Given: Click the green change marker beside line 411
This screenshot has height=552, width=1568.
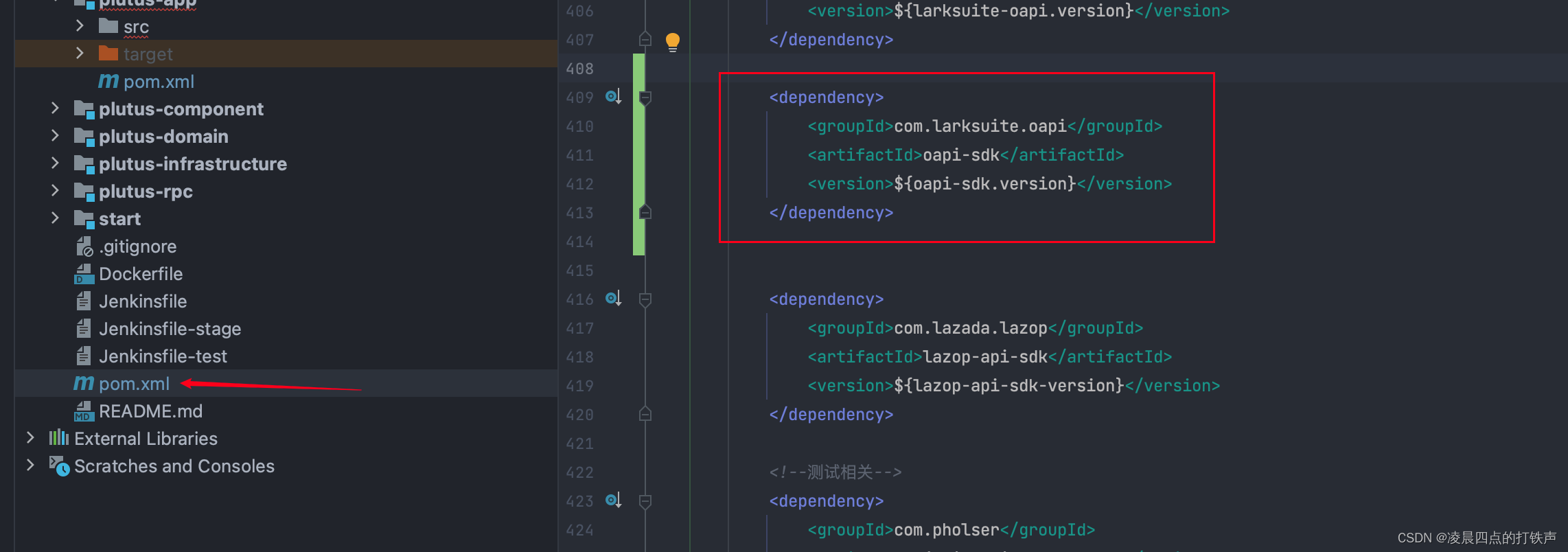Looking at the screenshot, I should [638, 155].
